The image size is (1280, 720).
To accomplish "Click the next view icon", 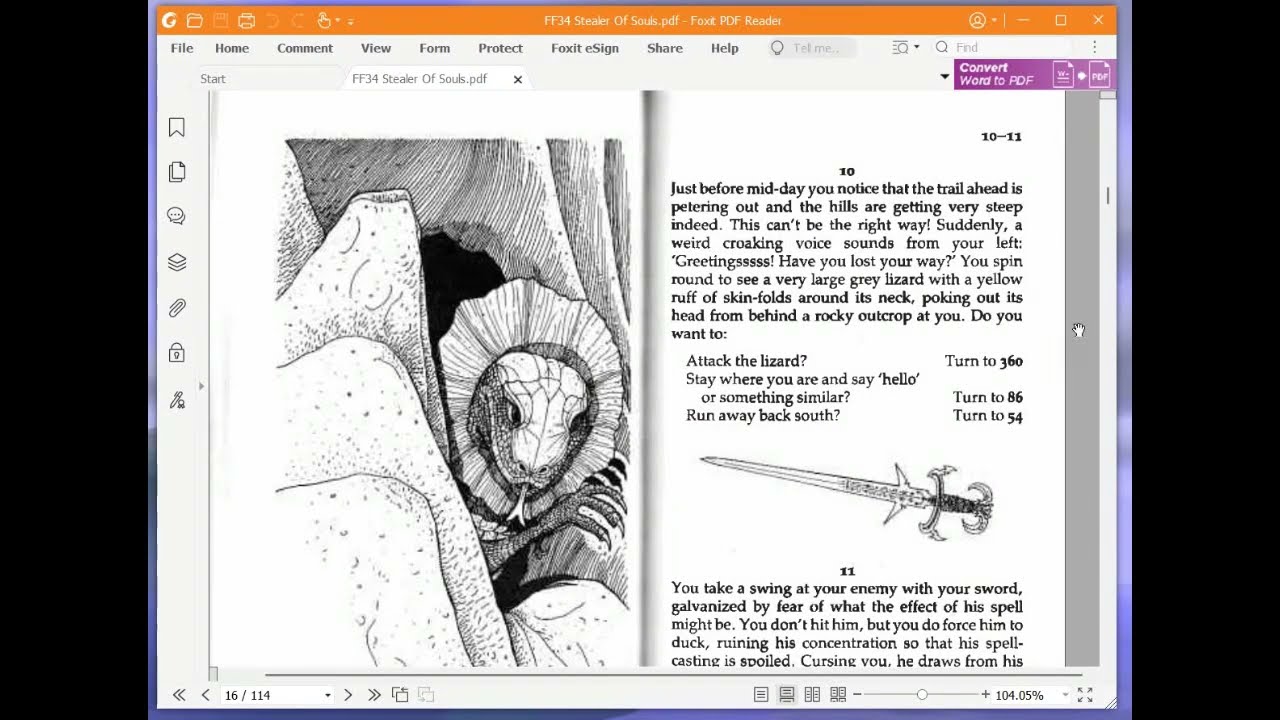I will tap(425, 695).
